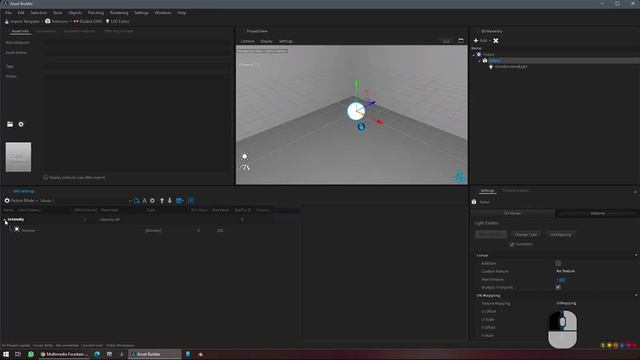The height and width of the screenshot is (360, 640).
Task: Click the maximize viewport icon in the preset view
Action: pyautogui.click(x=461, y=41)
